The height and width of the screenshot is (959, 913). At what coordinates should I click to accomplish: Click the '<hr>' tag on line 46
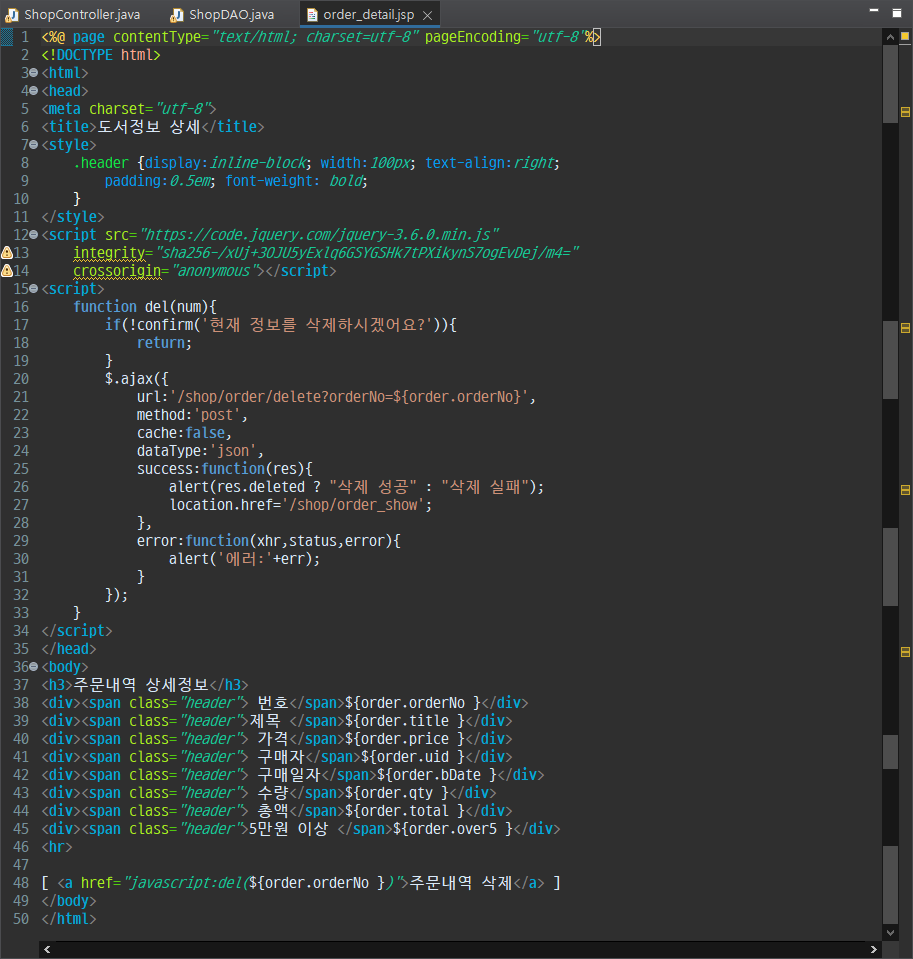(x=57, y=846)
